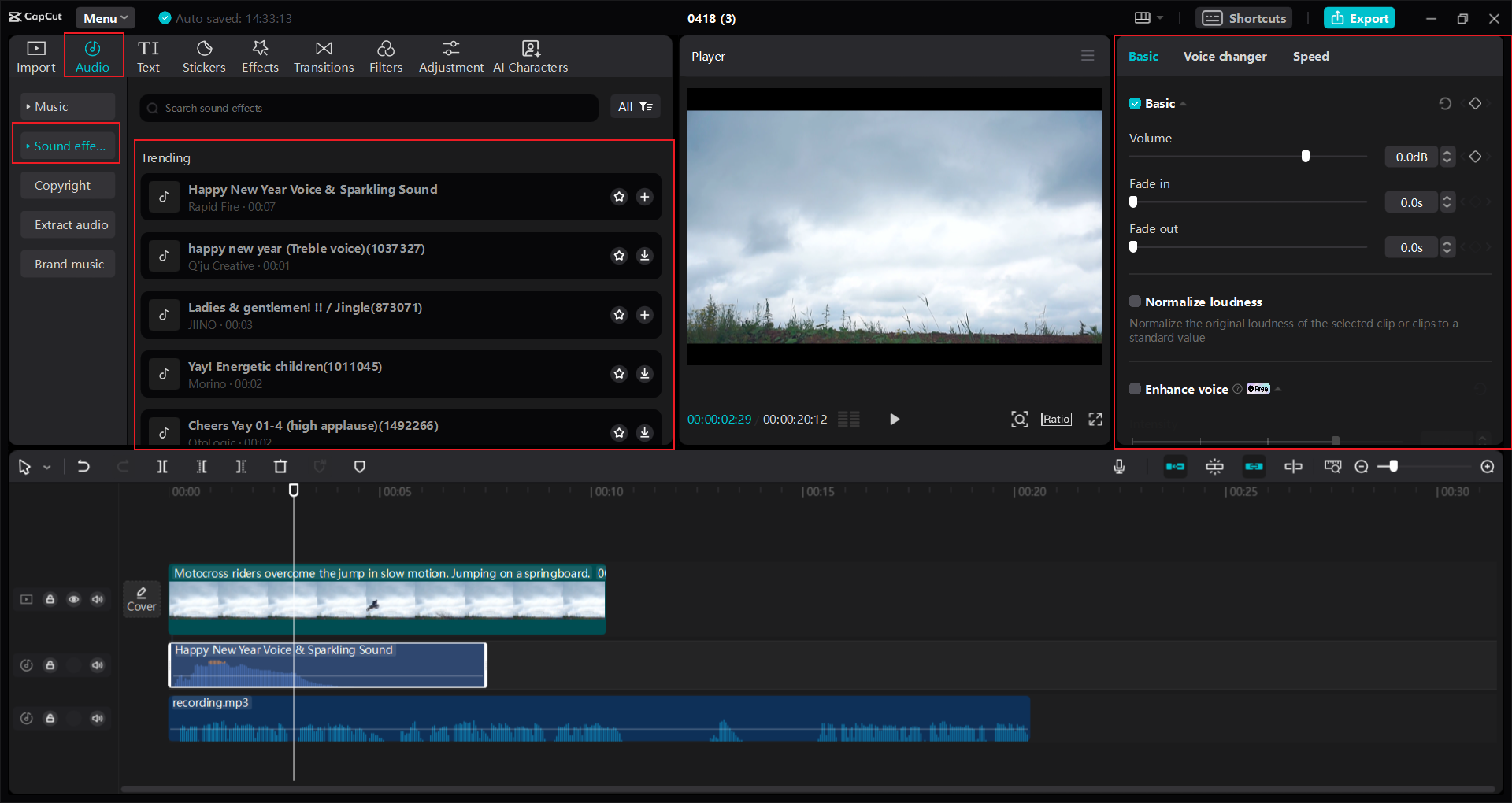Collapse the Basic settings section

[x=1183, y=103]
